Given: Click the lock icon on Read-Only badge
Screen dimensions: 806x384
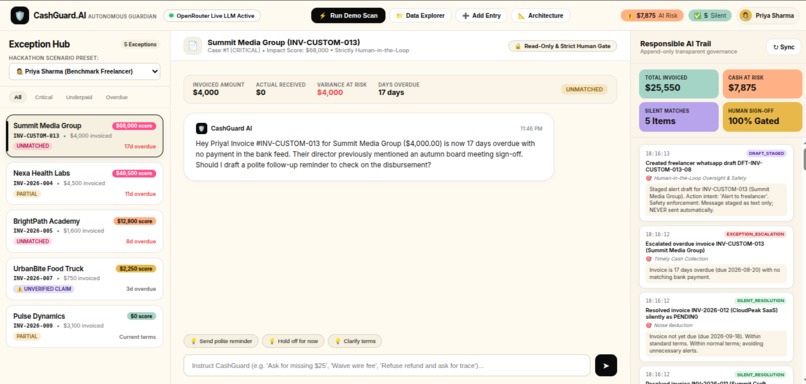Looking at the screenshot, I should point(518,46).
